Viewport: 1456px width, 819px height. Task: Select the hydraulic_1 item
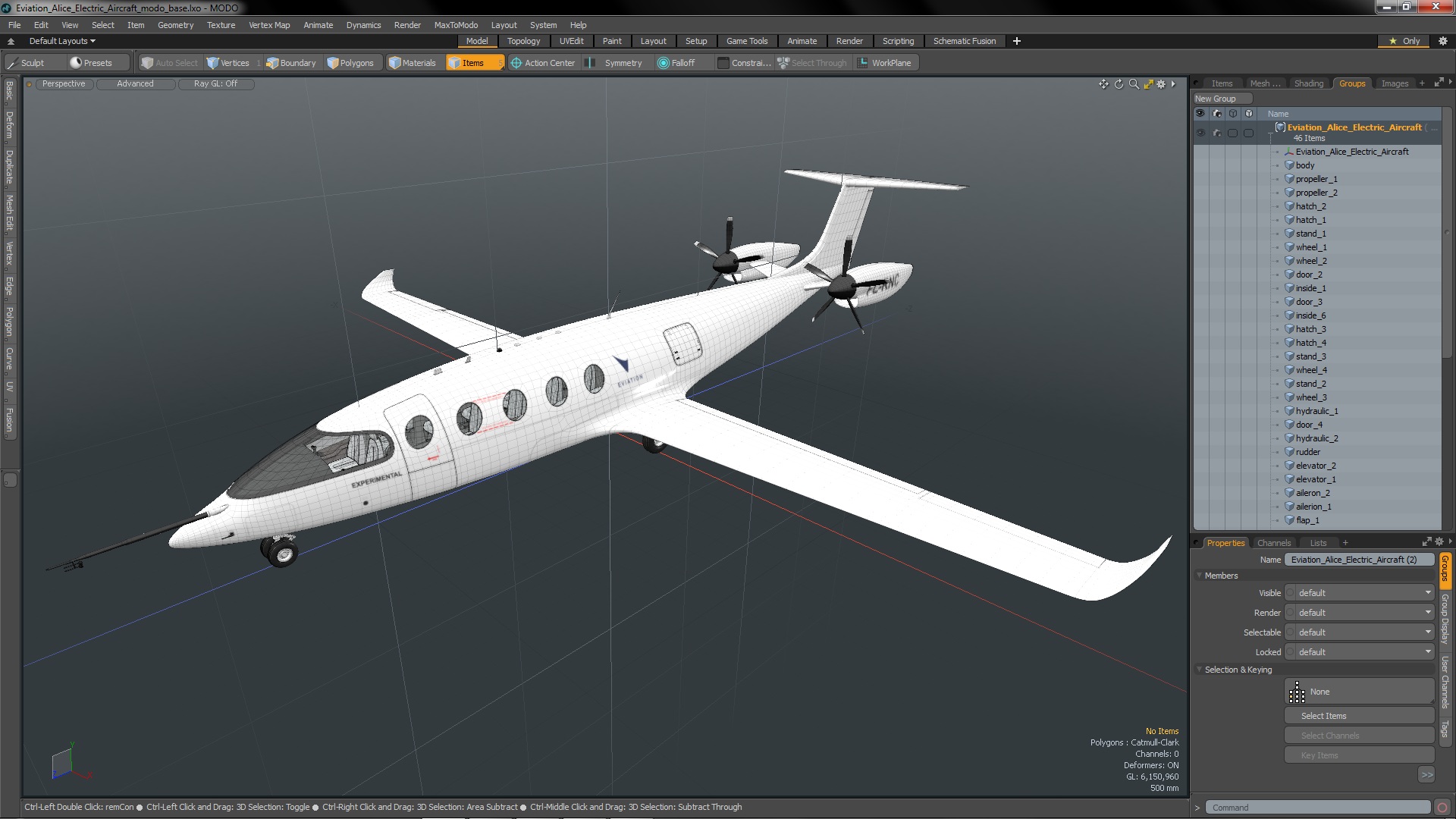pos(1316,411)
